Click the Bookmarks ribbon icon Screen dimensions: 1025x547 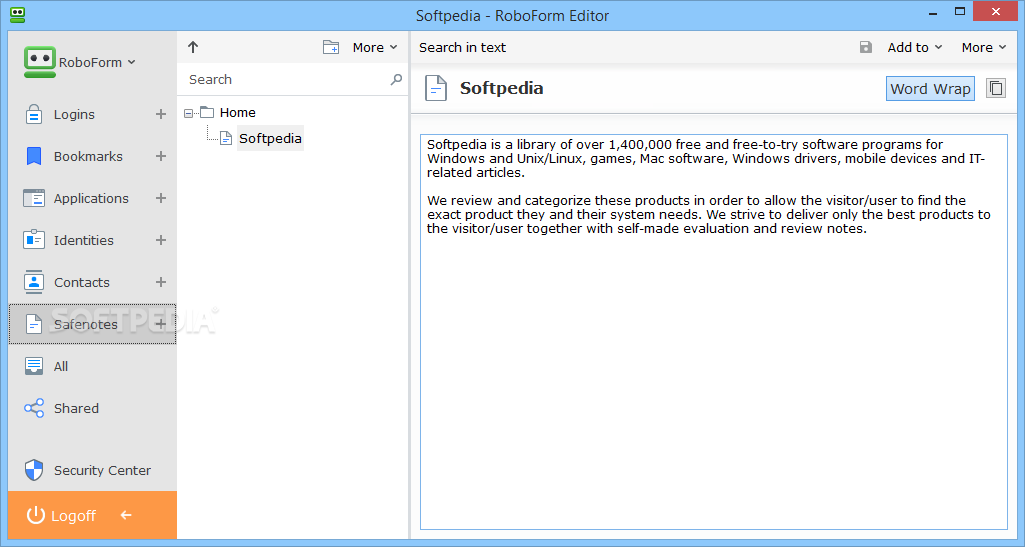(x=33, y=156)
